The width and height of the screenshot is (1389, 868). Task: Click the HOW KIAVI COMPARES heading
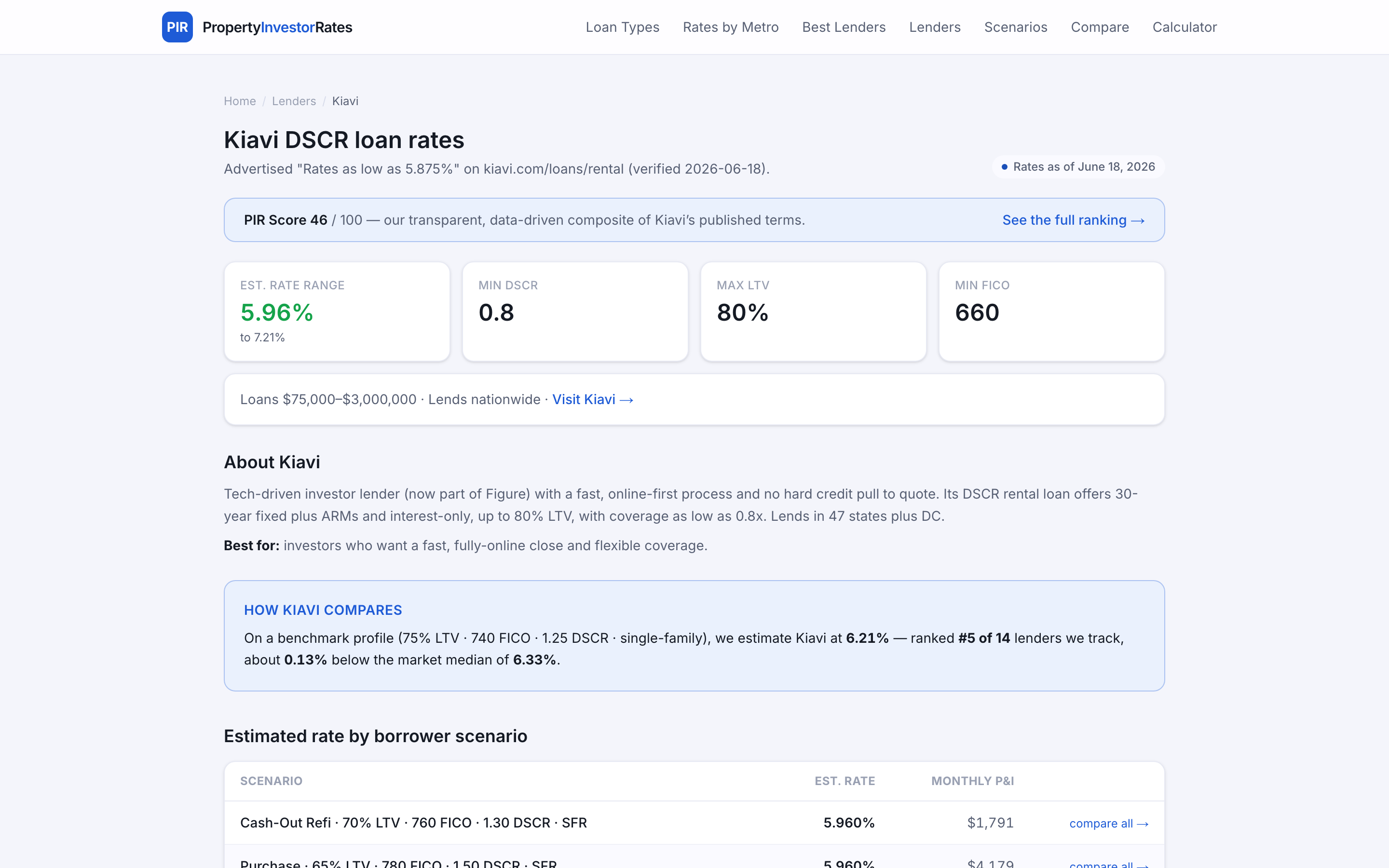pyautogui.click(x=323, y=610)
